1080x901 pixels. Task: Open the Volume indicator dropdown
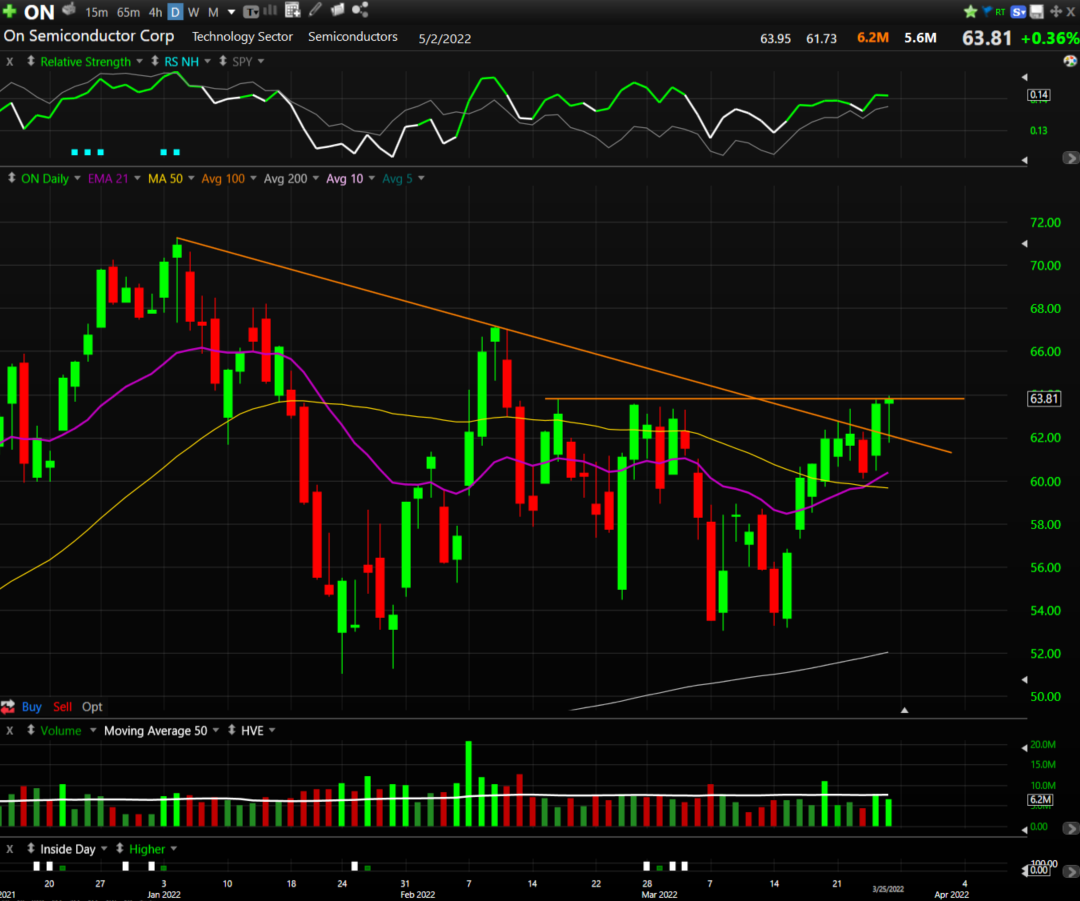coord(93,730)
